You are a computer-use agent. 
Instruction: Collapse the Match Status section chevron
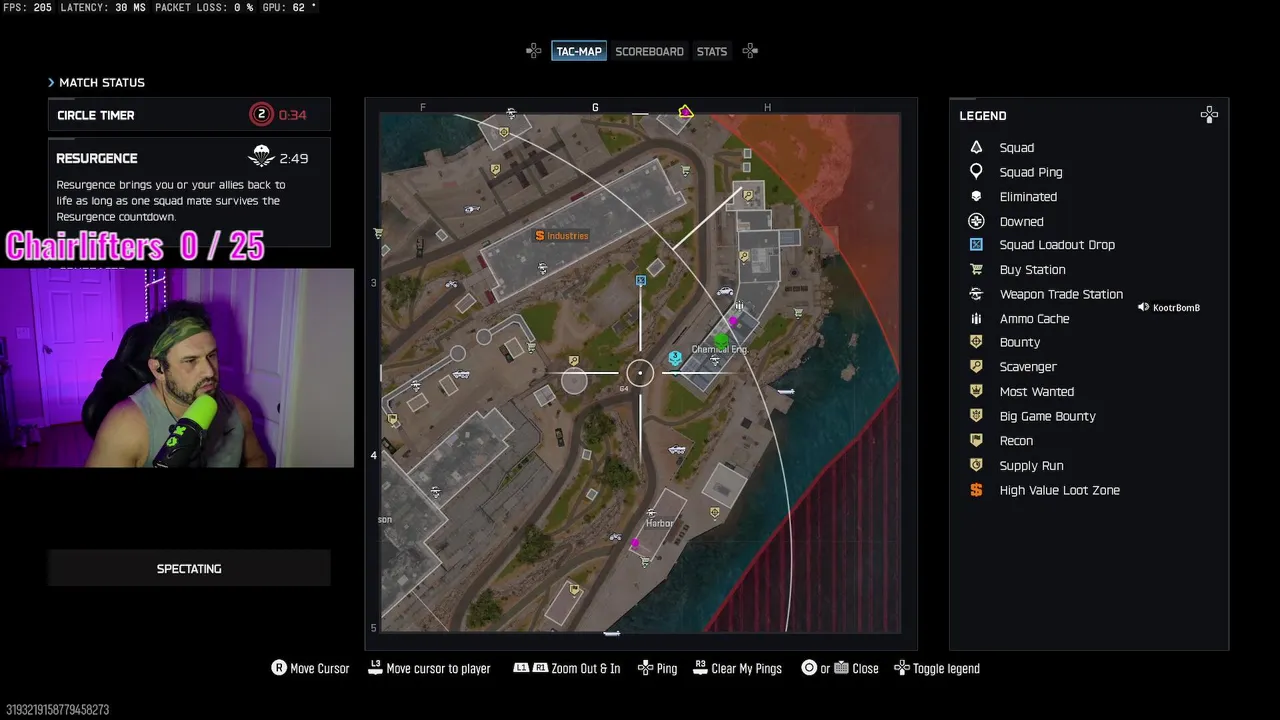pyautogui.click(x=52, y=82)
